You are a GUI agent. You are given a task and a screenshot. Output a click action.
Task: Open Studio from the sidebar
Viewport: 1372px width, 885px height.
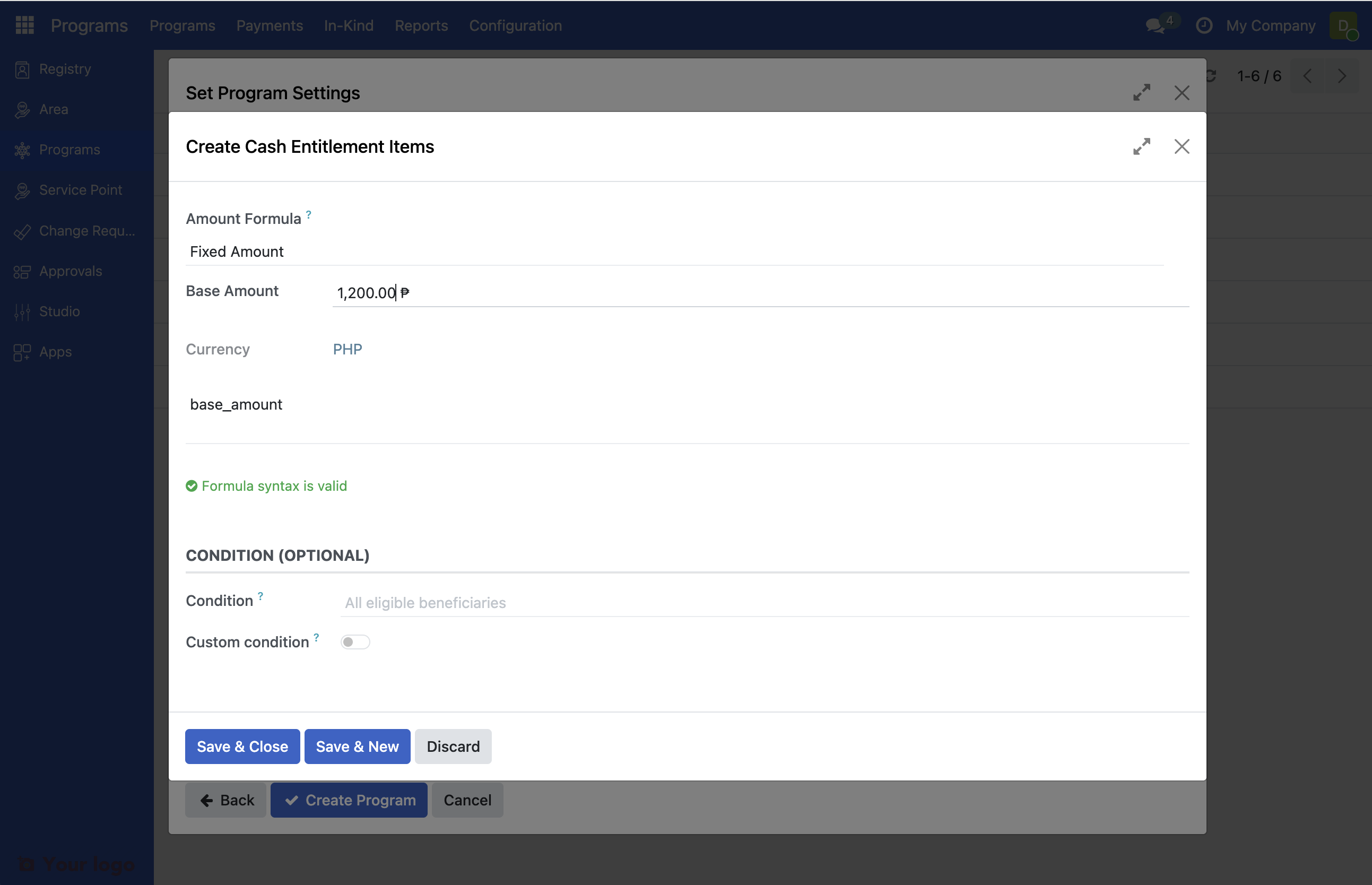(x=59, y=311)
